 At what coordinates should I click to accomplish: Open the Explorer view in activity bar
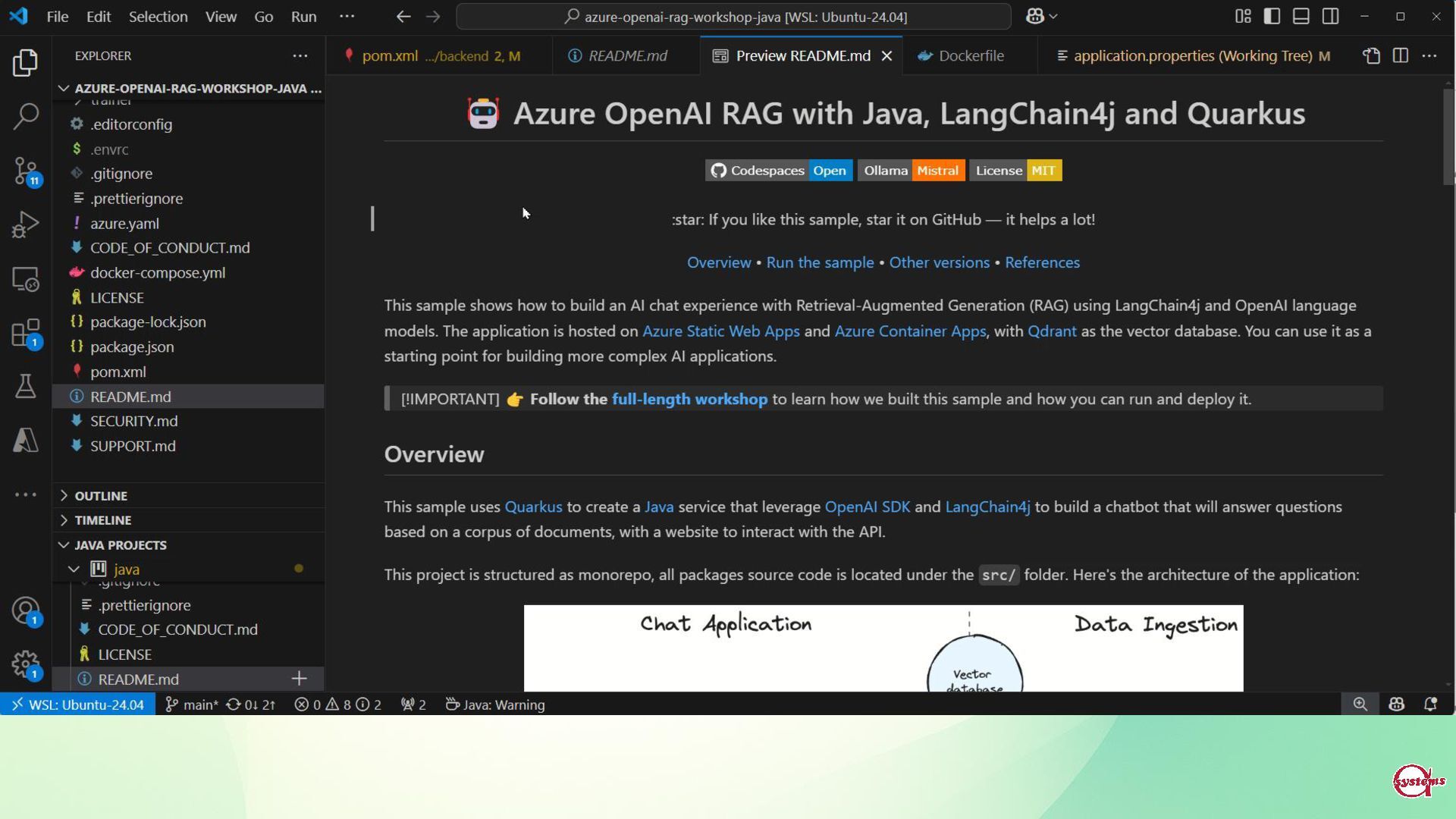25,62
